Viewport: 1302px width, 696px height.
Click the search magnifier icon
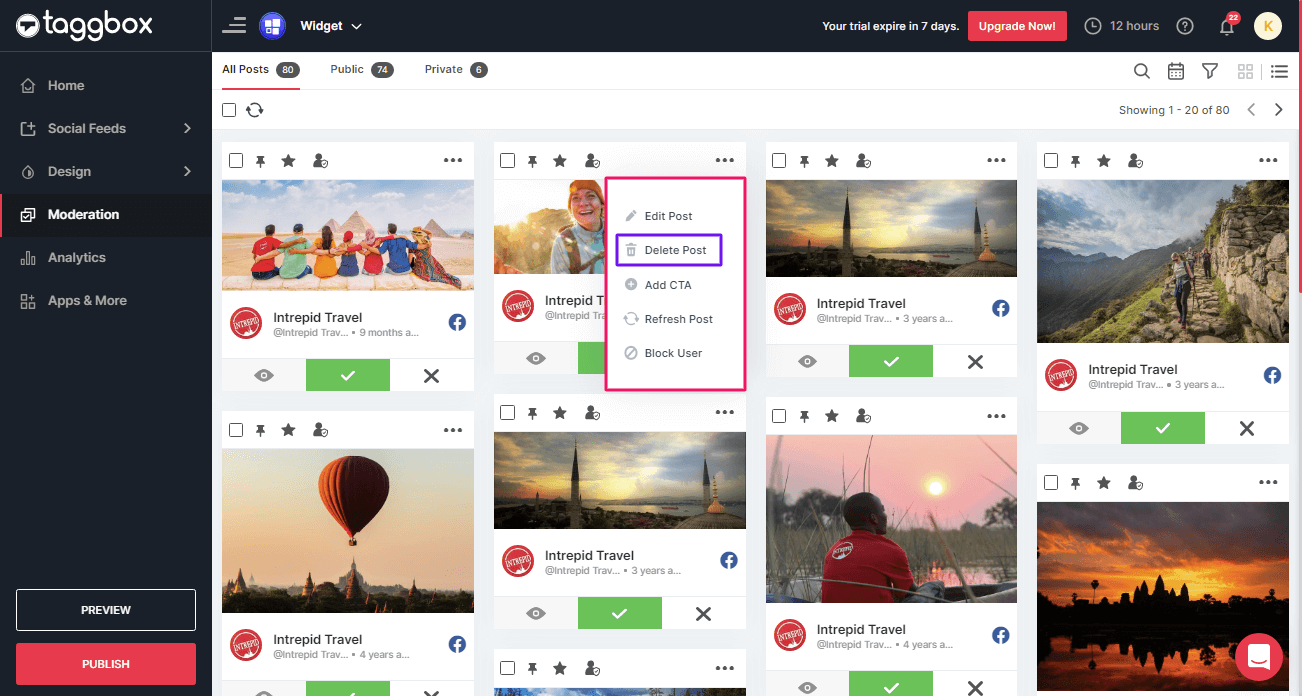point(1141,71)
